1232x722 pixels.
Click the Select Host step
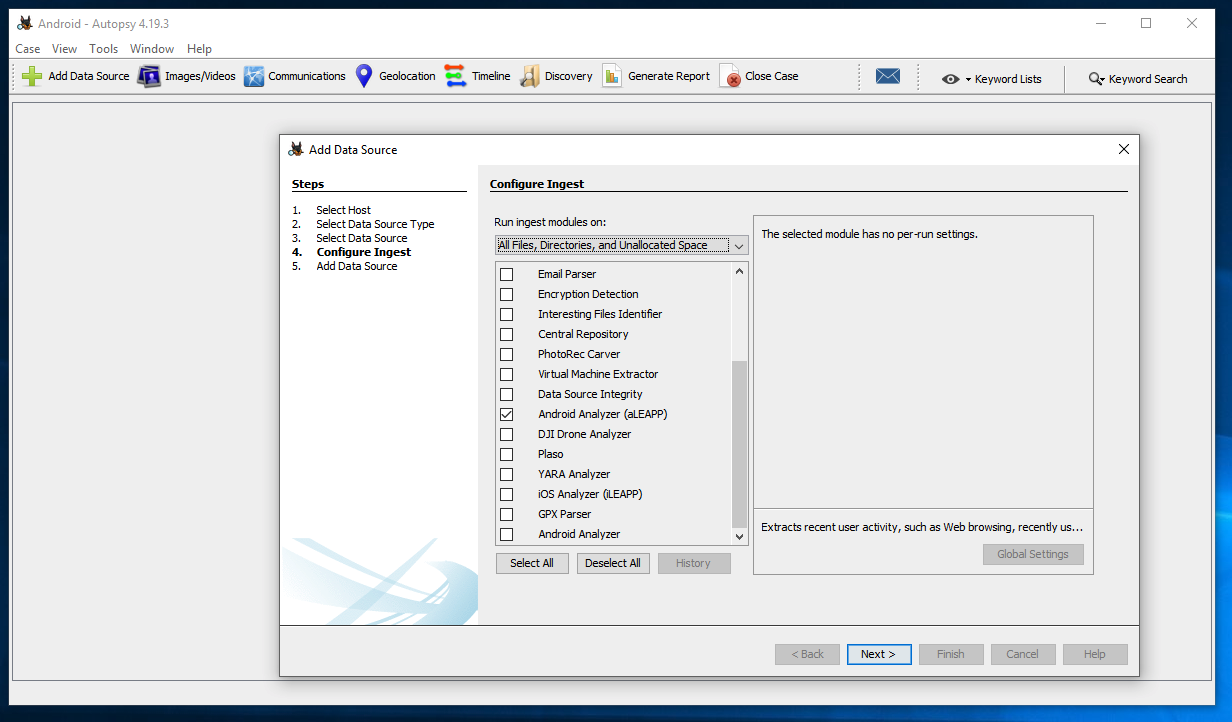[343, 210]
